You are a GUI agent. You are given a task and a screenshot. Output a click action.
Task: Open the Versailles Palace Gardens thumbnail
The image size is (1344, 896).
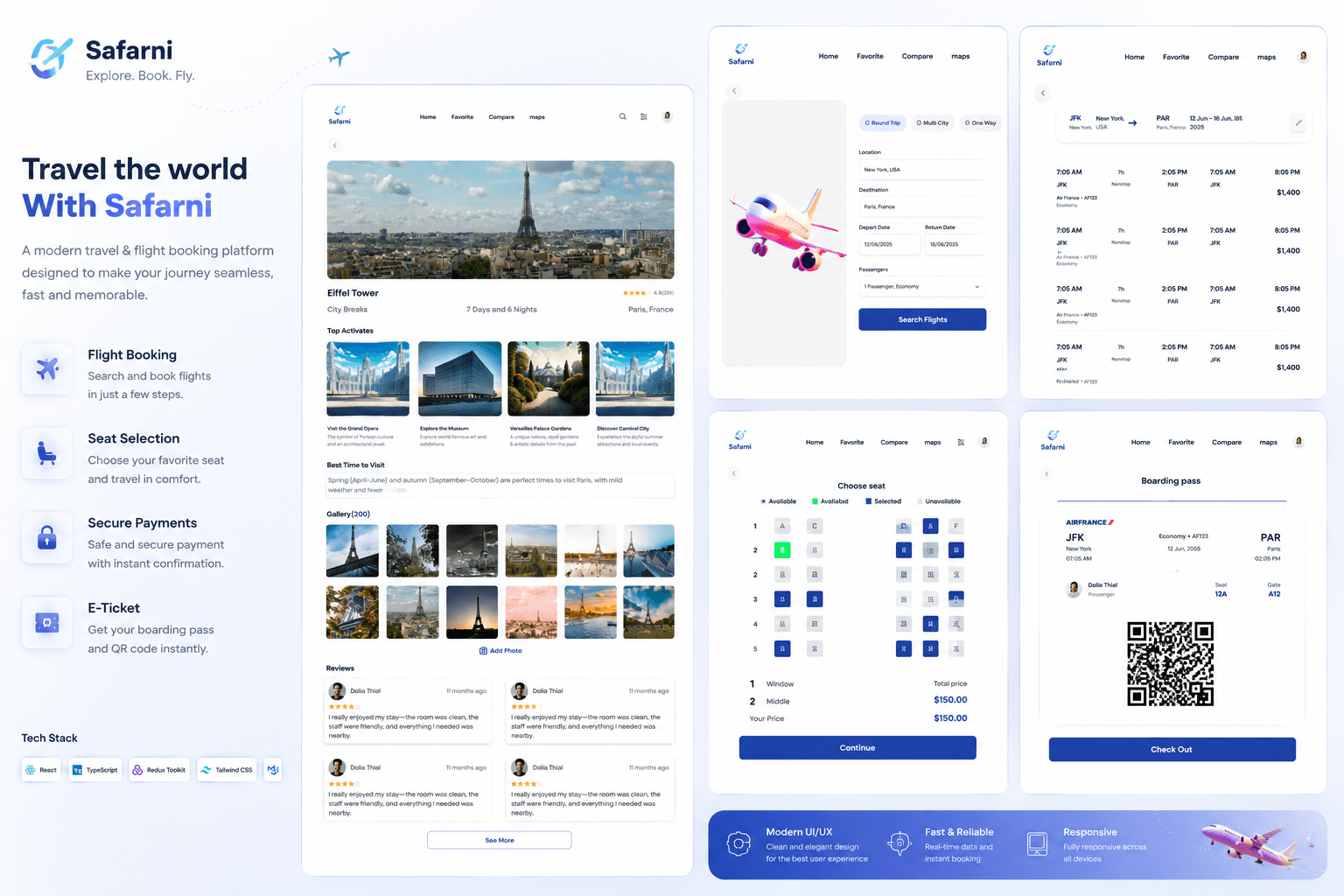click(x=549, y=379)
